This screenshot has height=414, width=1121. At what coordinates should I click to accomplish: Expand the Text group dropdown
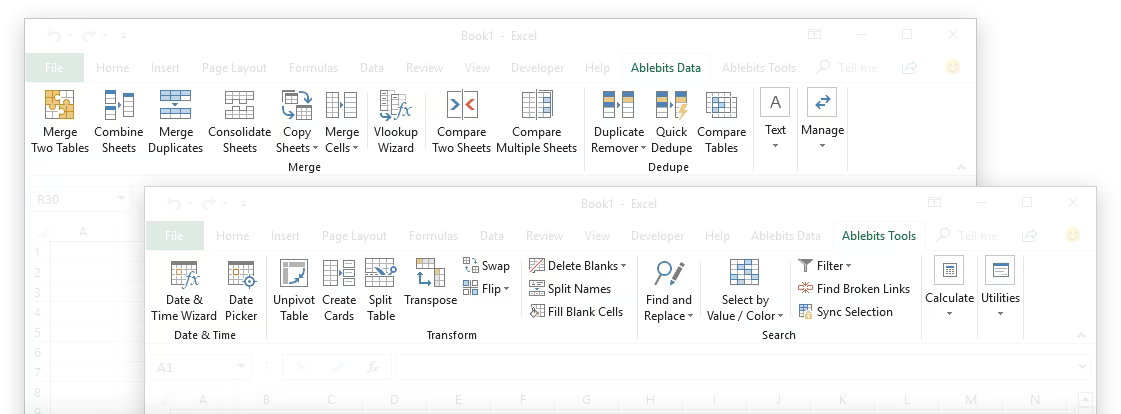pyautogui.click(x=775, y=146)
